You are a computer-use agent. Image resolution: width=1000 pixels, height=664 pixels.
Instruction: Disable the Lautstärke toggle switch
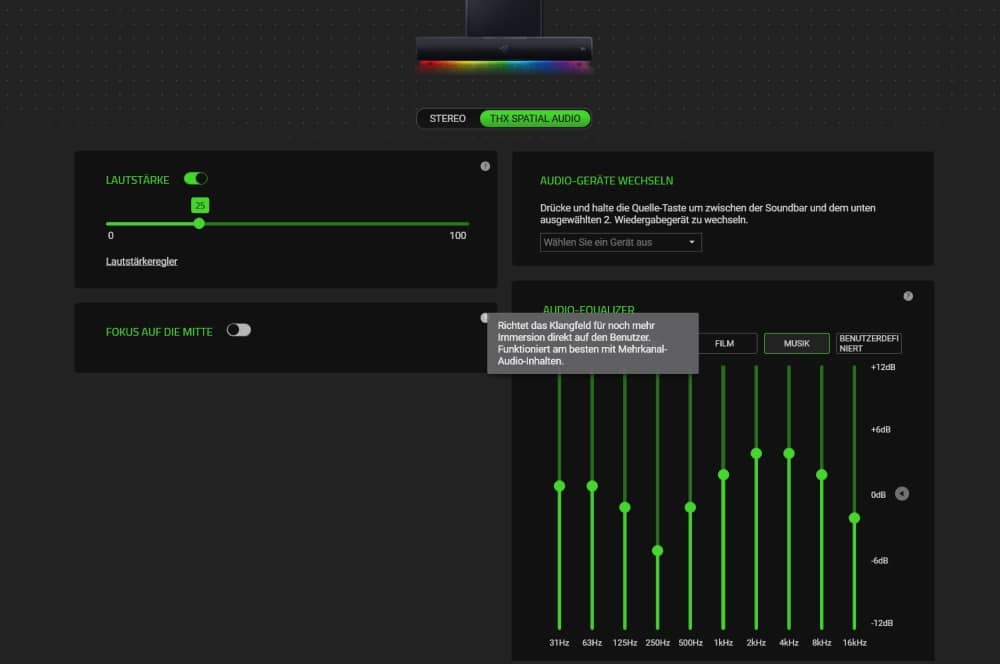point(196,179)
